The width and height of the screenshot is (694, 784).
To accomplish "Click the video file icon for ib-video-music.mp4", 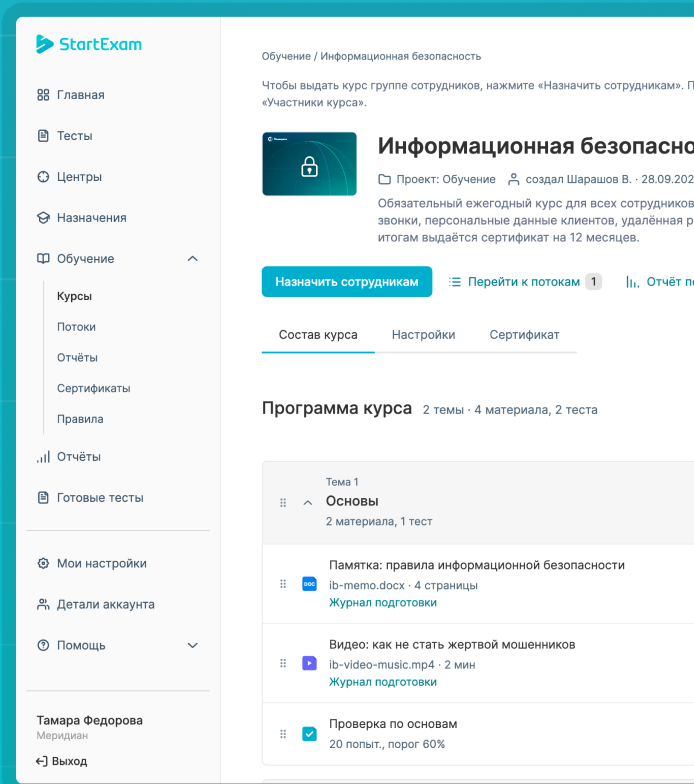I will (x=310, y=663).
